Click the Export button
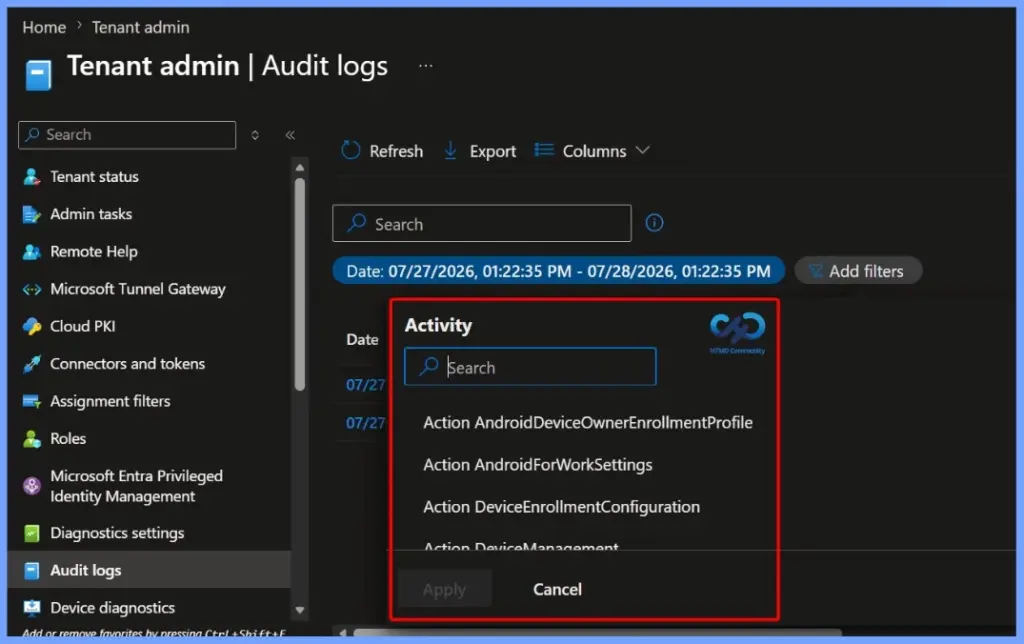The height and width of the screenshot is (644, 1024). pos(480,151)
